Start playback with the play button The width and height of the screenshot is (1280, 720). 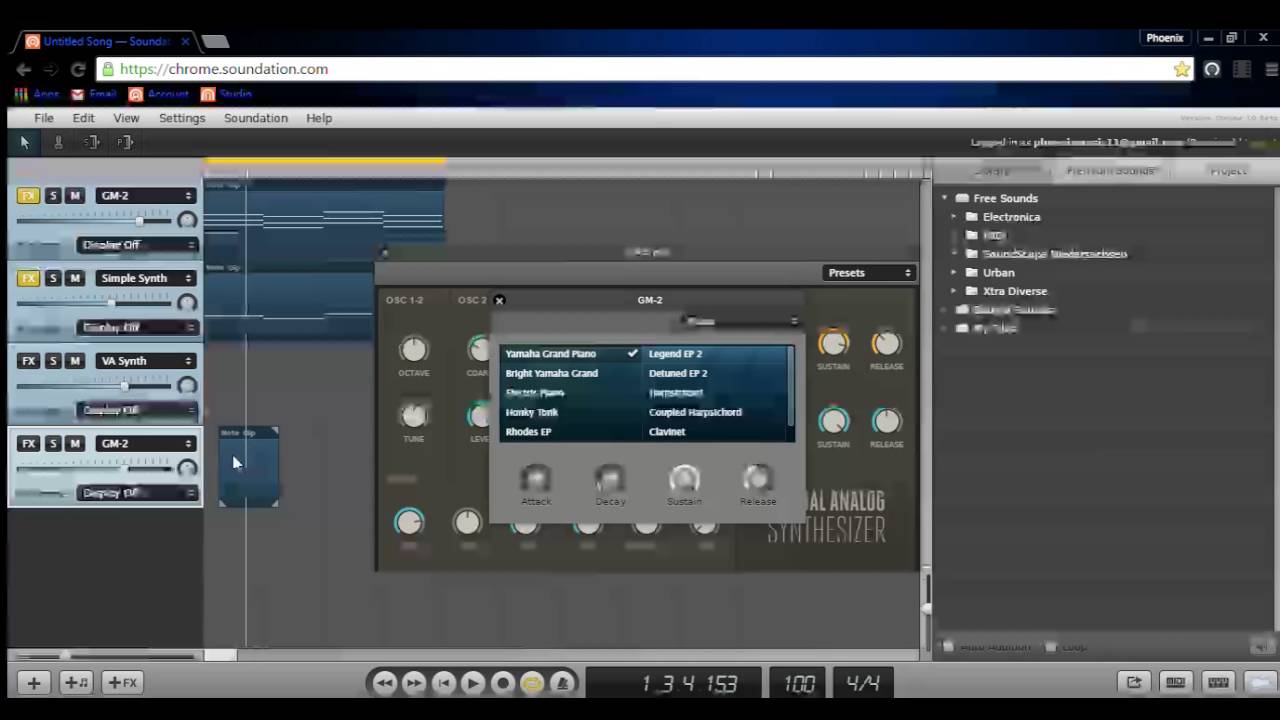(x=473, y=683)
